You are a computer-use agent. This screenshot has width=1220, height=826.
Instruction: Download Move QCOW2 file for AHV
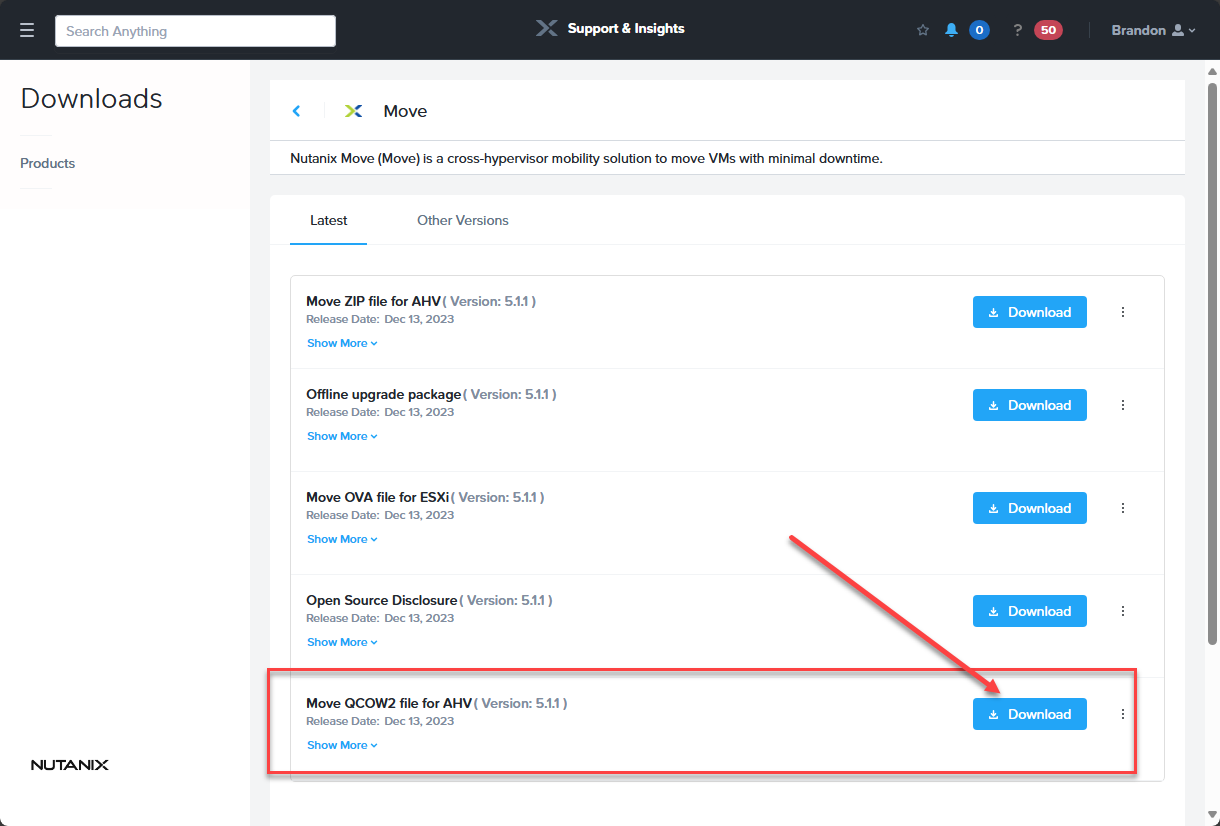1029,714
